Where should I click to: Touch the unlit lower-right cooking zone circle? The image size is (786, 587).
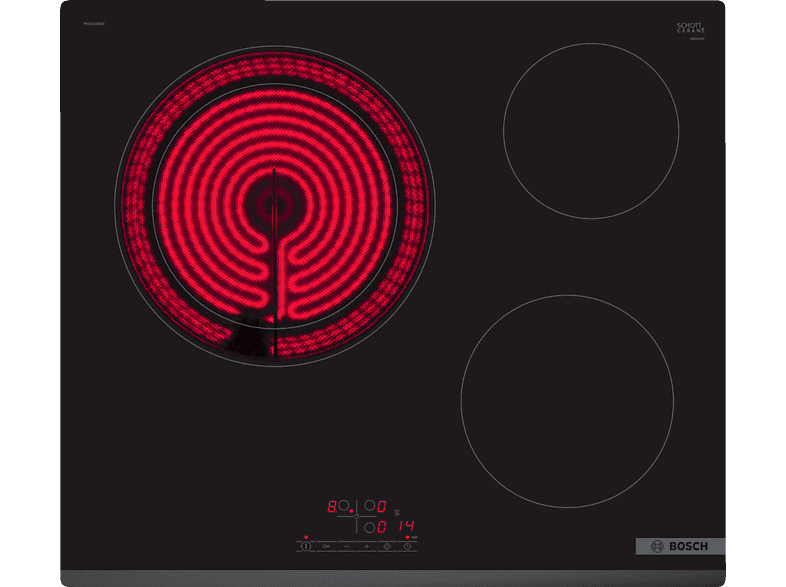[x=567, y=401]
